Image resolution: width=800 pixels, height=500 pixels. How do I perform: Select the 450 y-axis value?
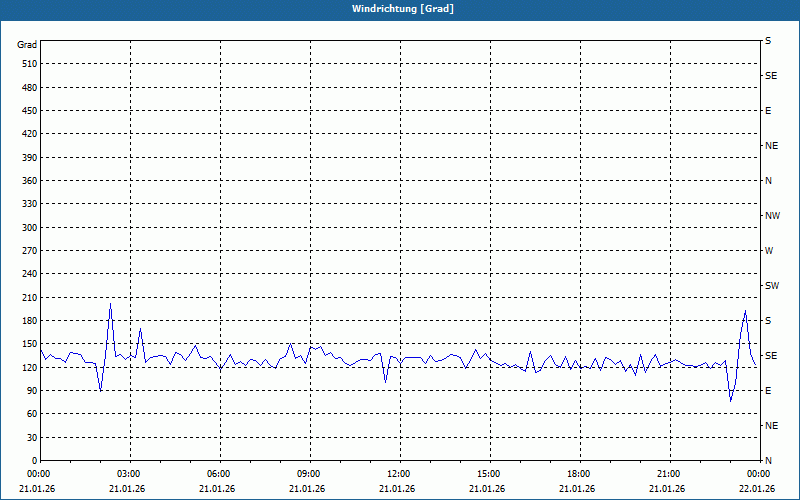[30, 111]
